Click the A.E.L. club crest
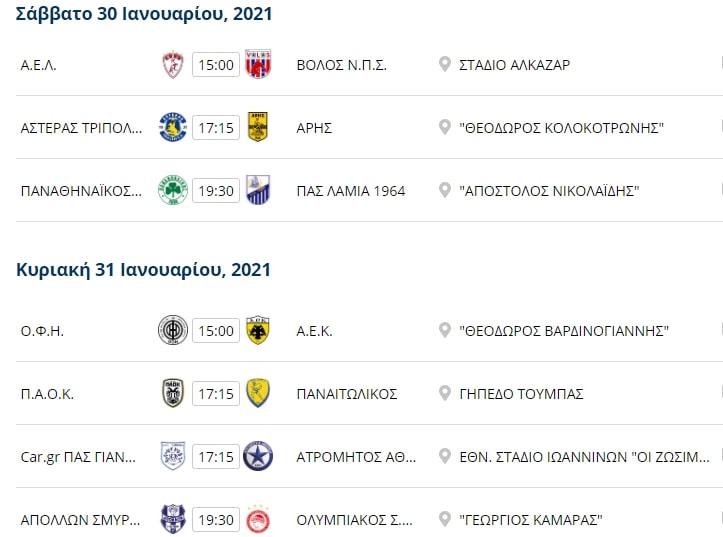723x537 pixels. point(173,65)
